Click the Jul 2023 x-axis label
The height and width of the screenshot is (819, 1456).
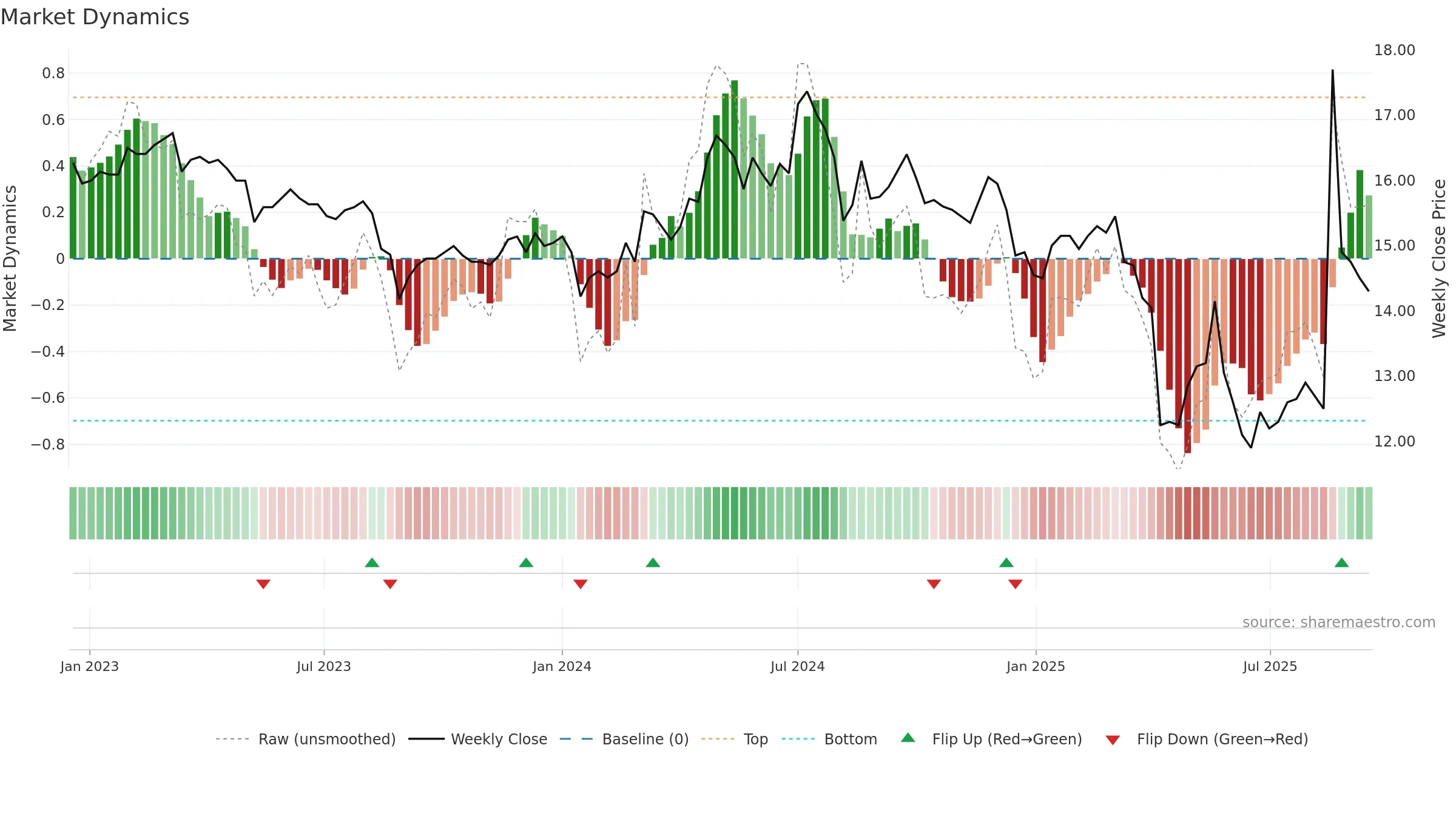324,666
